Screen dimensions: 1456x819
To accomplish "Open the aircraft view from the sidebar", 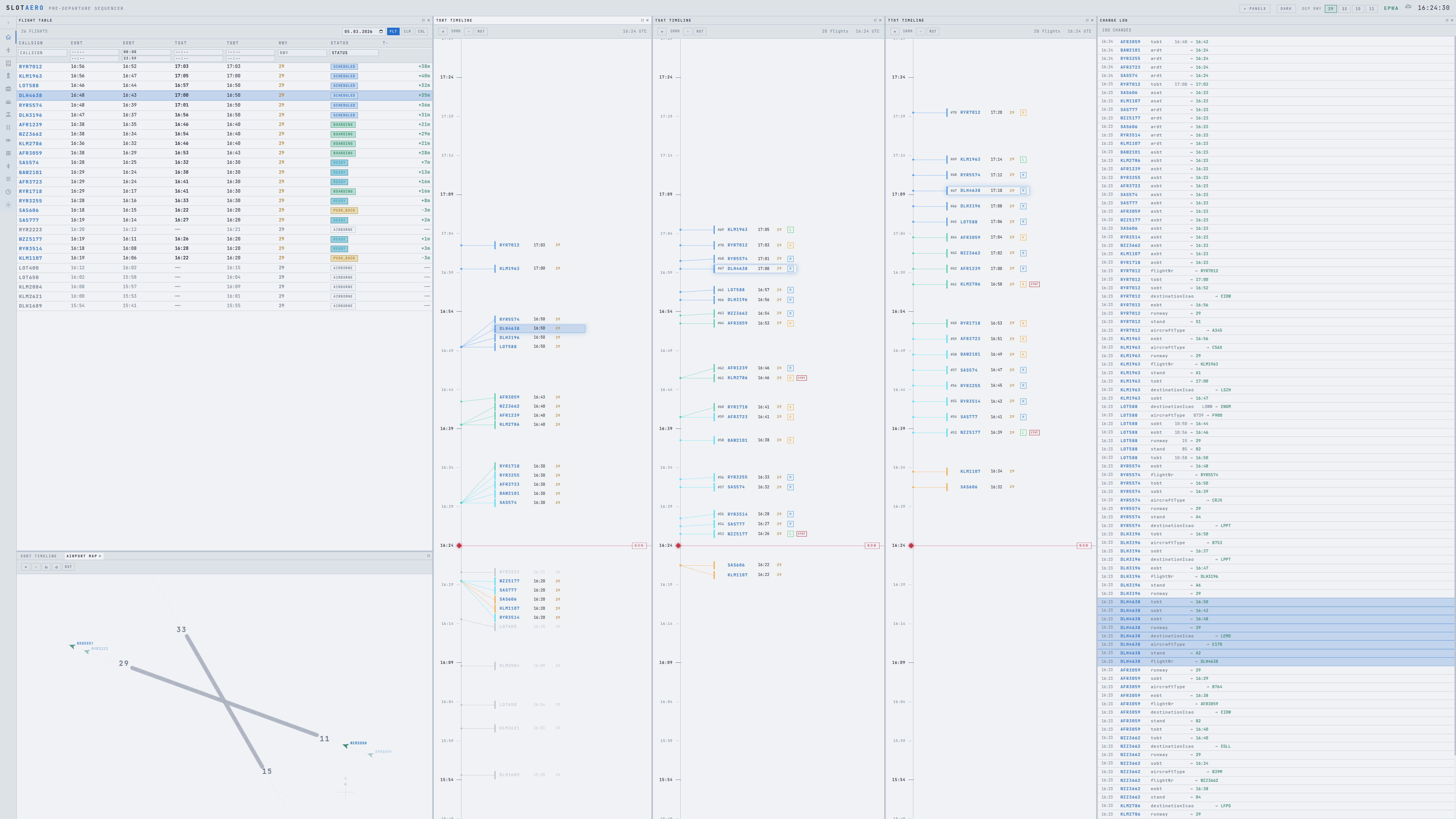I will point(8,50).
